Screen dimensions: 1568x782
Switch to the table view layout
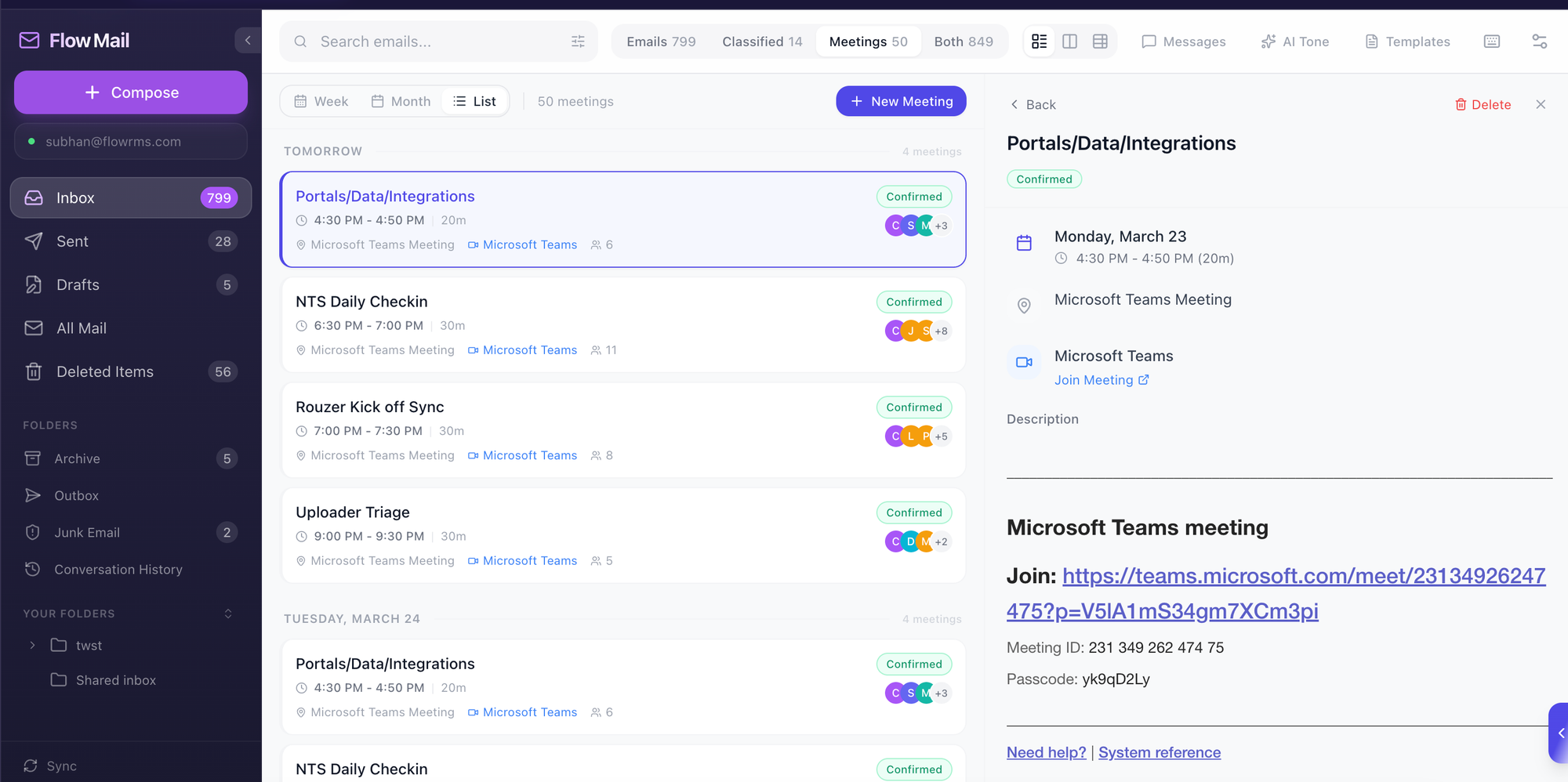click(1100, 42)
